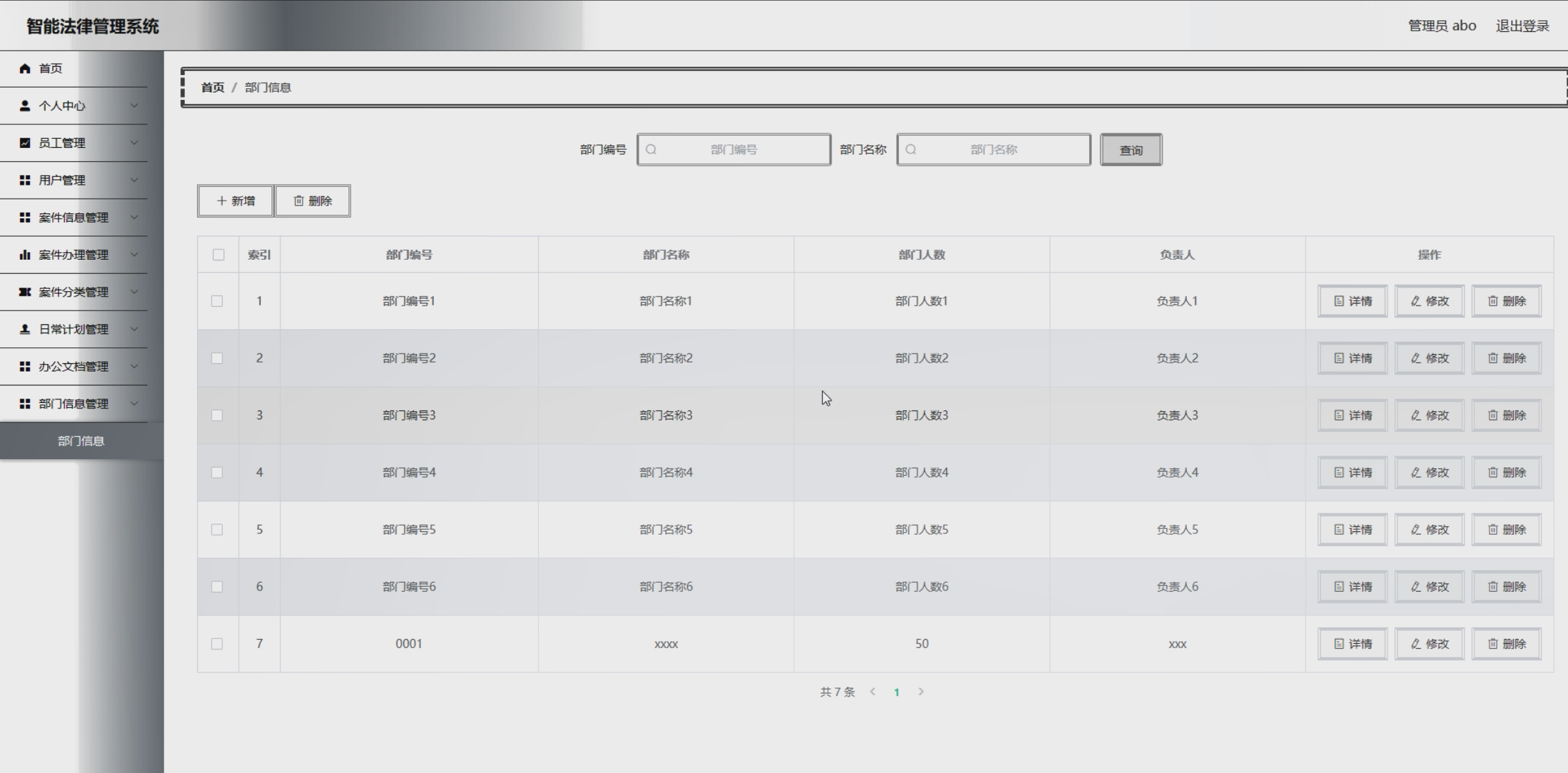Click the person icon beside 个人中心
The width and height of the screenshot is (1568, 773).
(x=25, y=106)
